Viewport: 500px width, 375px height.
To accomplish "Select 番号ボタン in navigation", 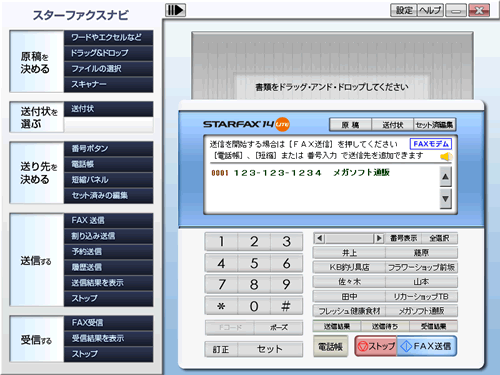I will click(108, 149).
